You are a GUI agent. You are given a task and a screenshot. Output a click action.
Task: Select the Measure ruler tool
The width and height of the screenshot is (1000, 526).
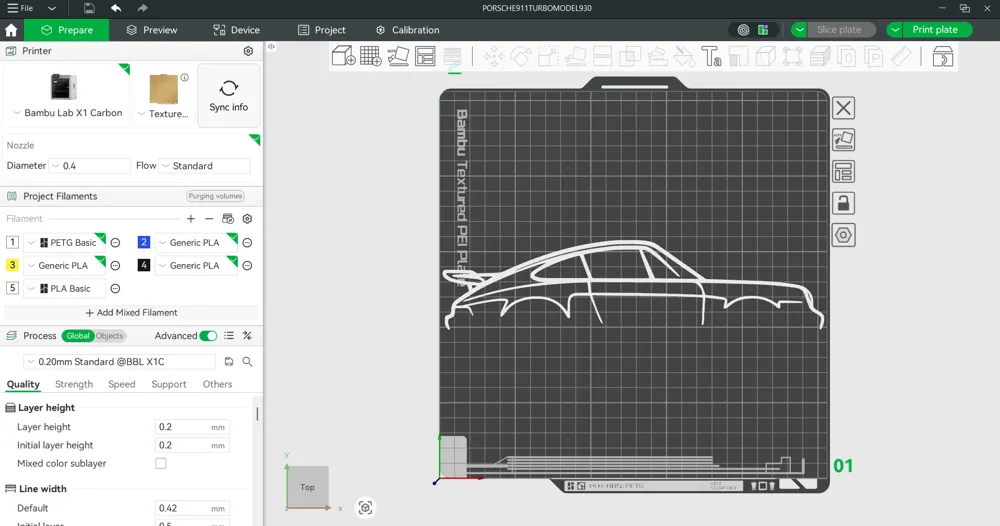(901, 56)
